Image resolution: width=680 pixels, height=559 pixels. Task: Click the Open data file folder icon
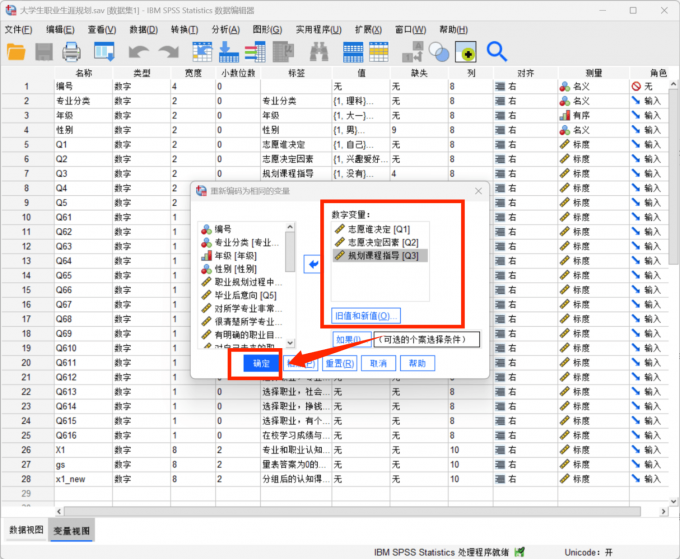[16, 52]
